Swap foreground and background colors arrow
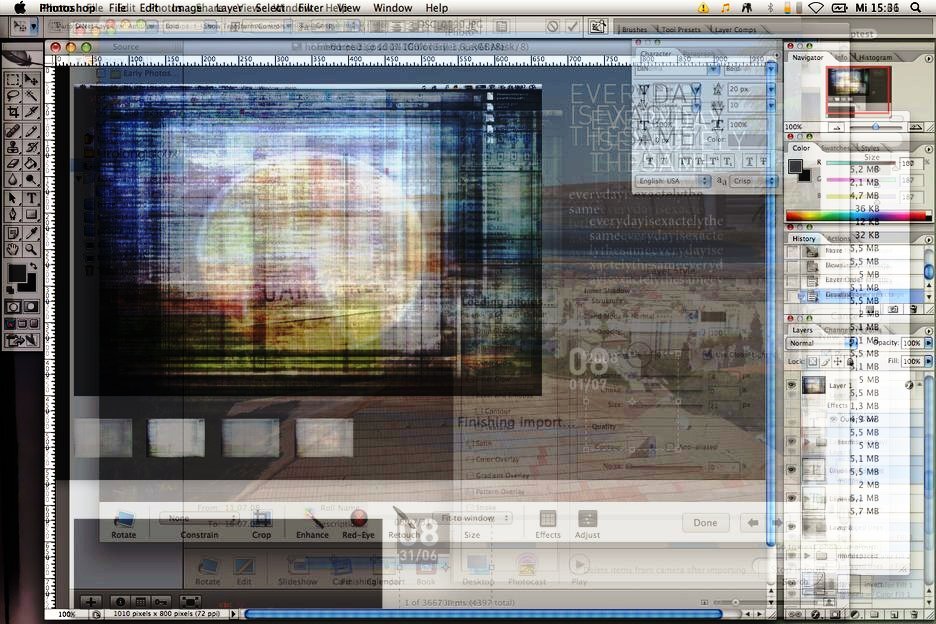Image resolution: width=936 pixels, height=624 pixels. pos(33,266)
